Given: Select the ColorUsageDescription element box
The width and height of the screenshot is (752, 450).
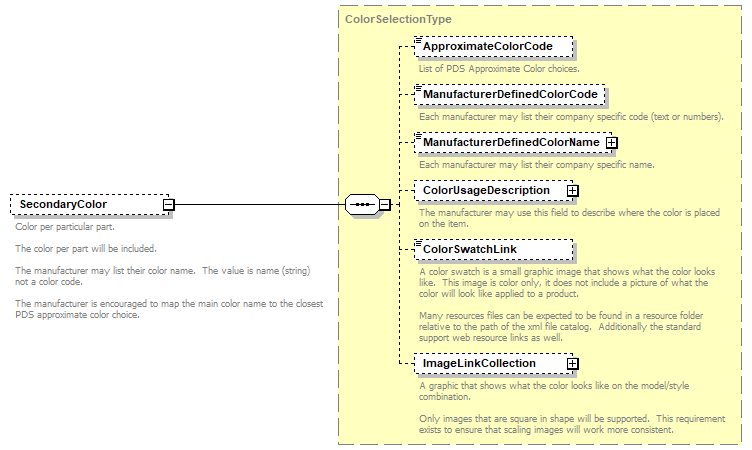Looking at the screenshot, I should click(x=488, y=190).
